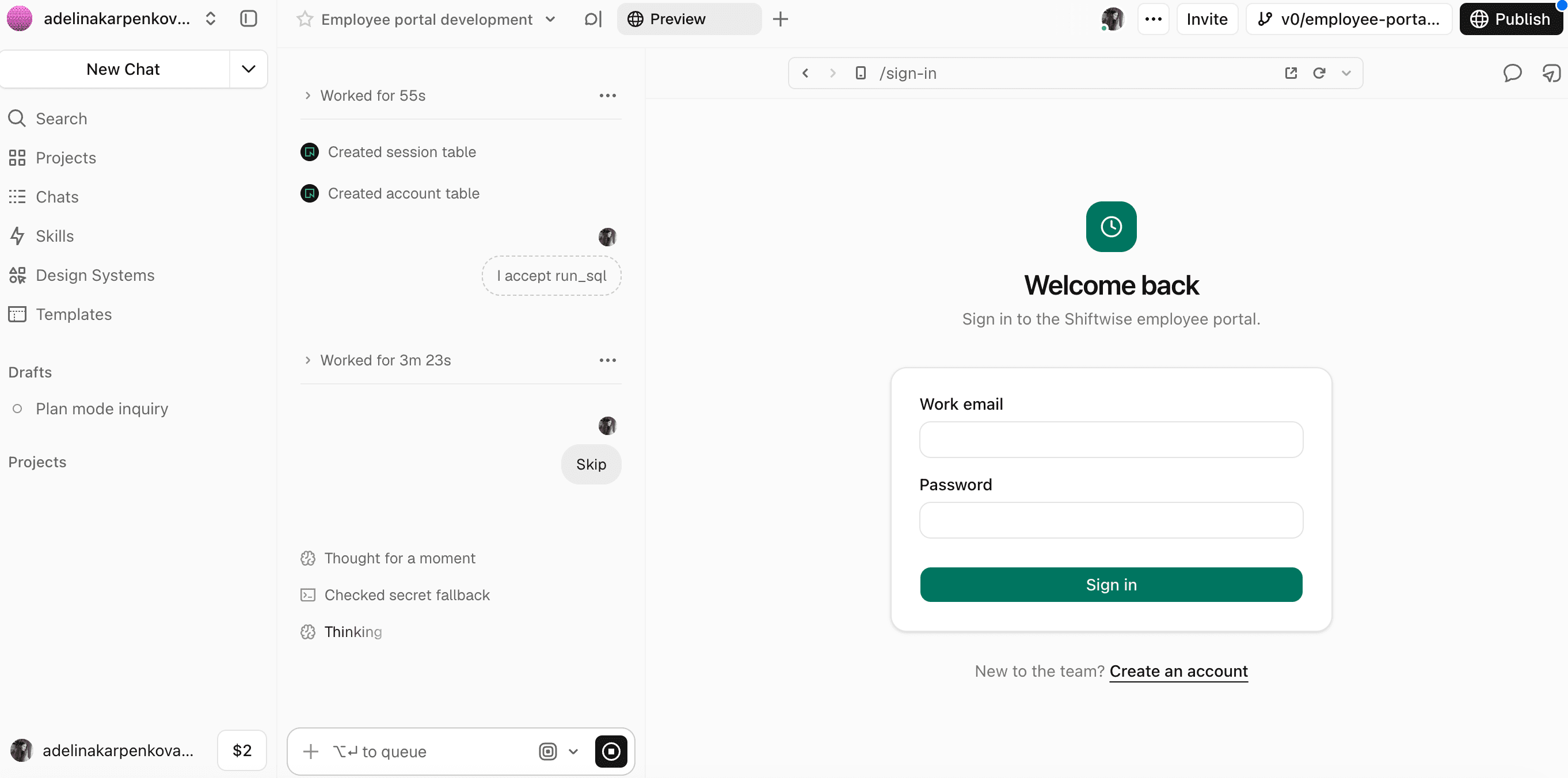The width and height of the screenshot is (1568, 778).
Task: Open Skills in the sidebar
Action: 41,236
